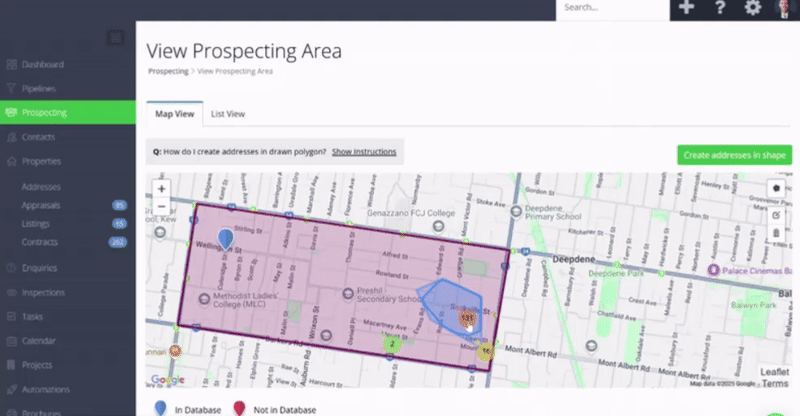The height and width of the screenshot is (416, 800).
Task: Click the Genazzano FCJ College map marker
Action: [x=438, y=226]
